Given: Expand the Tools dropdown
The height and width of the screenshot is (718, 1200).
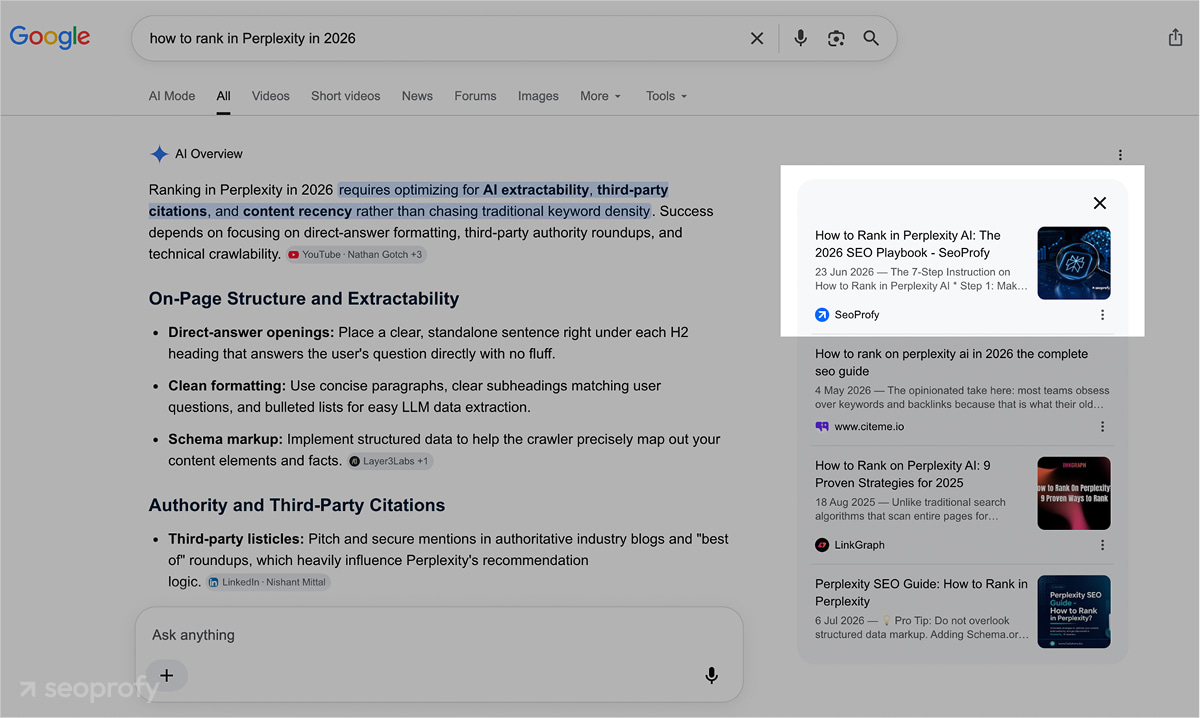Looking at the screenshot, I should pyautogui.click(x=666, y=96).
